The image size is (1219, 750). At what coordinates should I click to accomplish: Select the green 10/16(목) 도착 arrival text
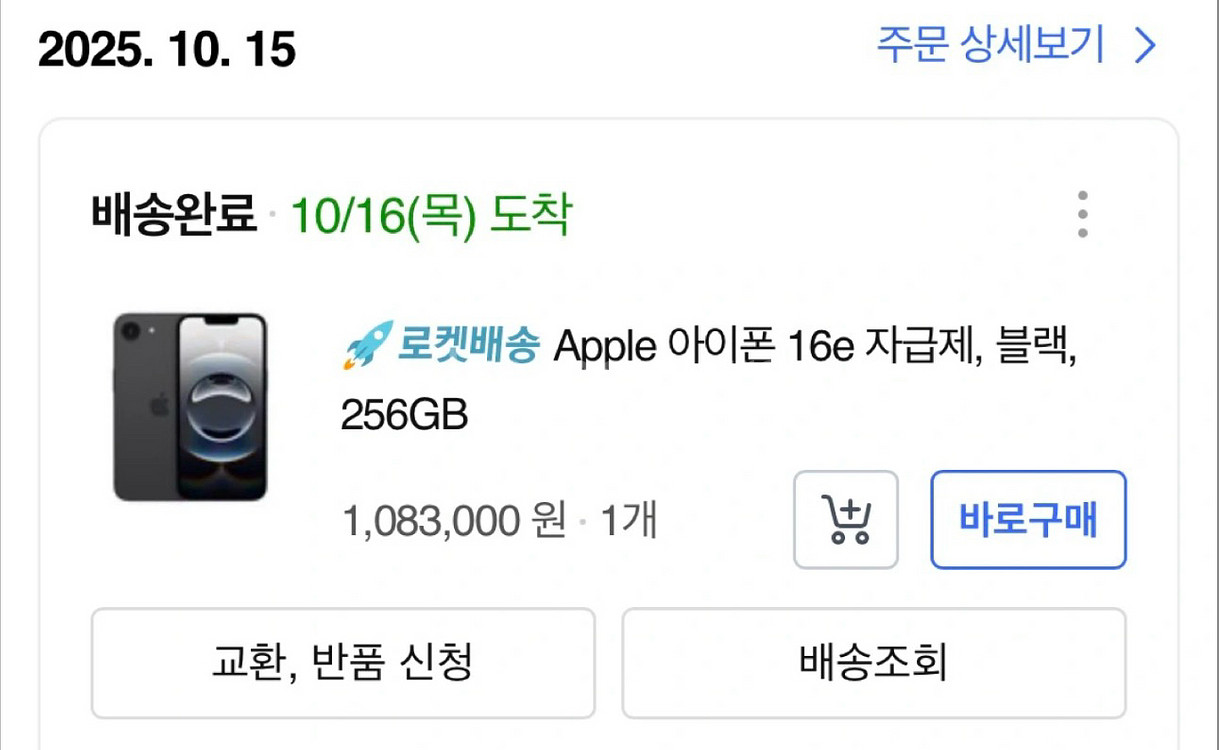click(430, 213)
